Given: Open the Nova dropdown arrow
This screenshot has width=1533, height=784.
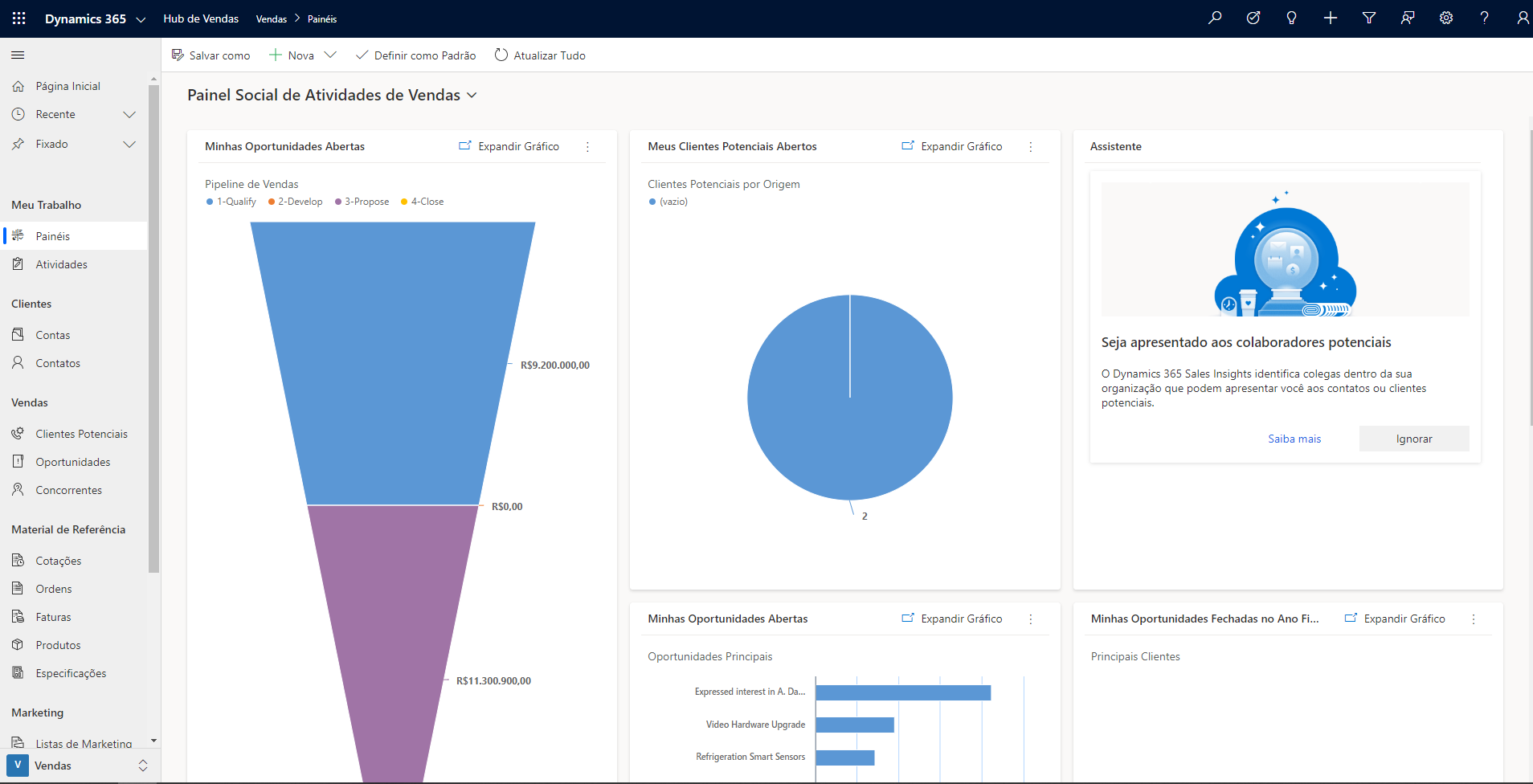Looking at the screenshot, I should [x=330, y=55].
